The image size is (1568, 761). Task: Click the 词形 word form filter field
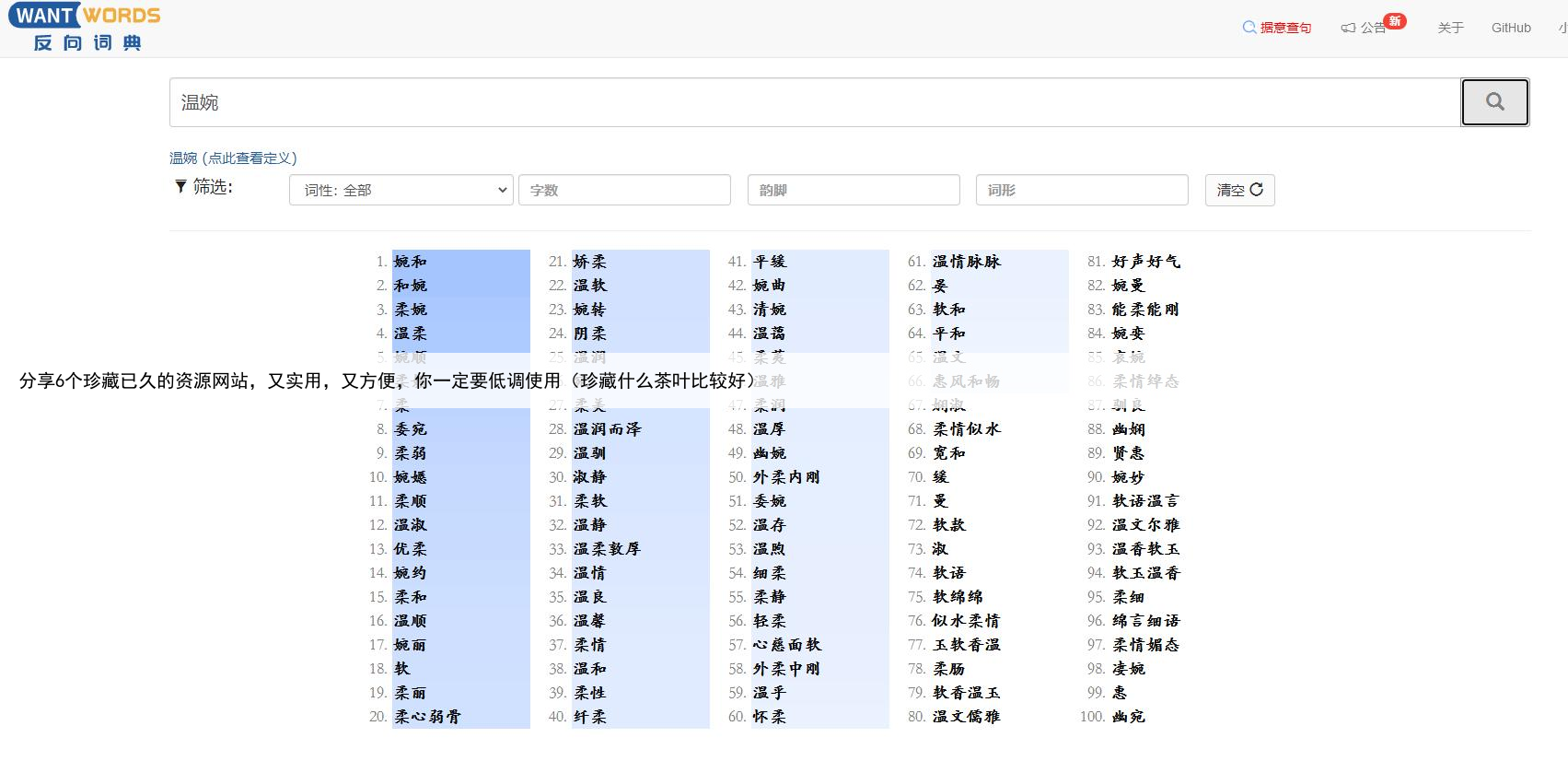point(1082,190)
